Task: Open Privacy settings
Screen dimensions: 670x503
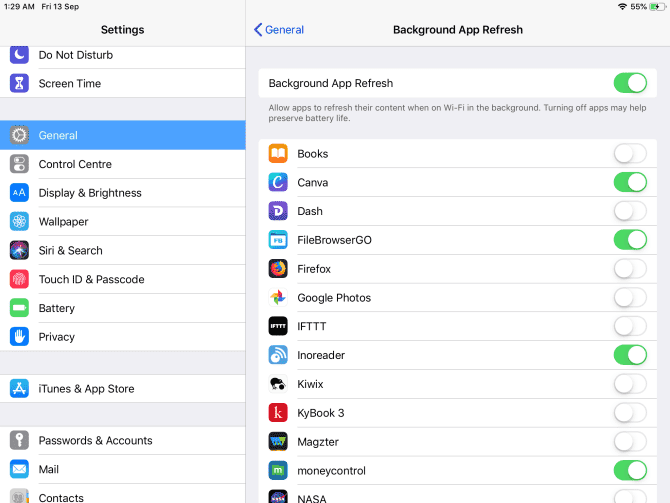Action: click(x=123, y=337)
